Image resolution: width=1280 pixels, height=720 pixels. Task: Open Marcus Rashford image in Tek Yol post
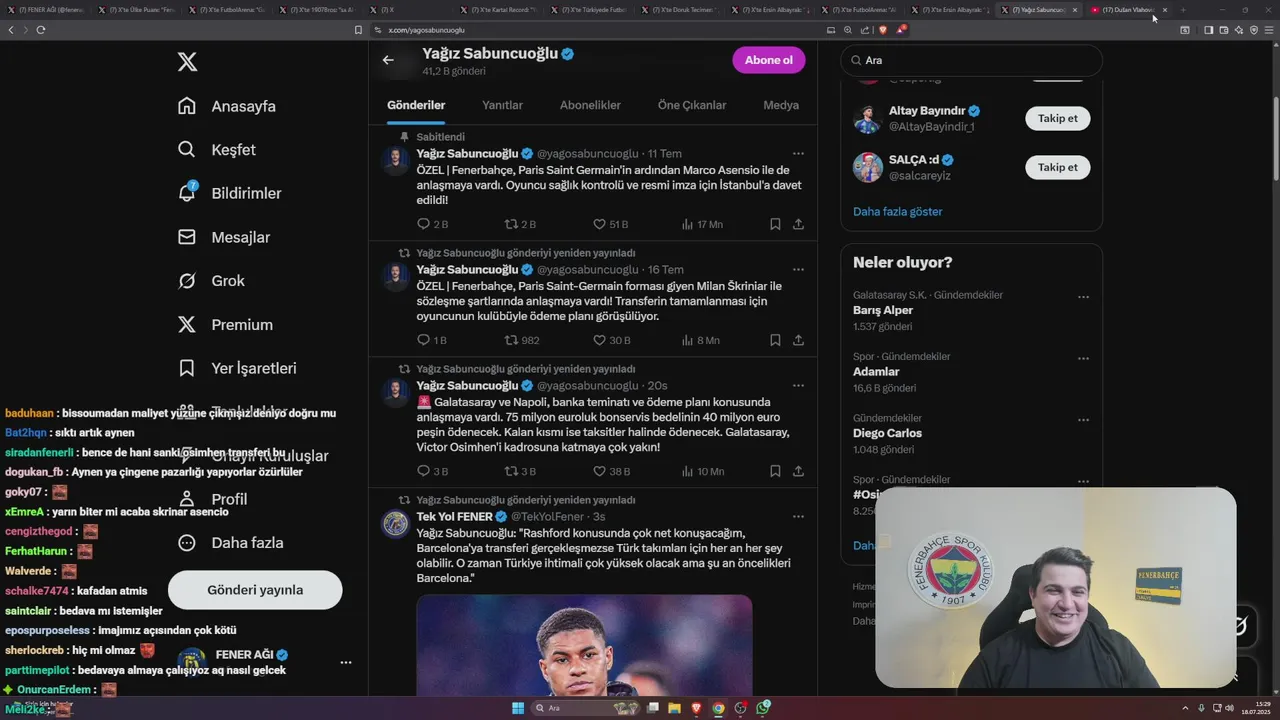[x=584, y=647]
